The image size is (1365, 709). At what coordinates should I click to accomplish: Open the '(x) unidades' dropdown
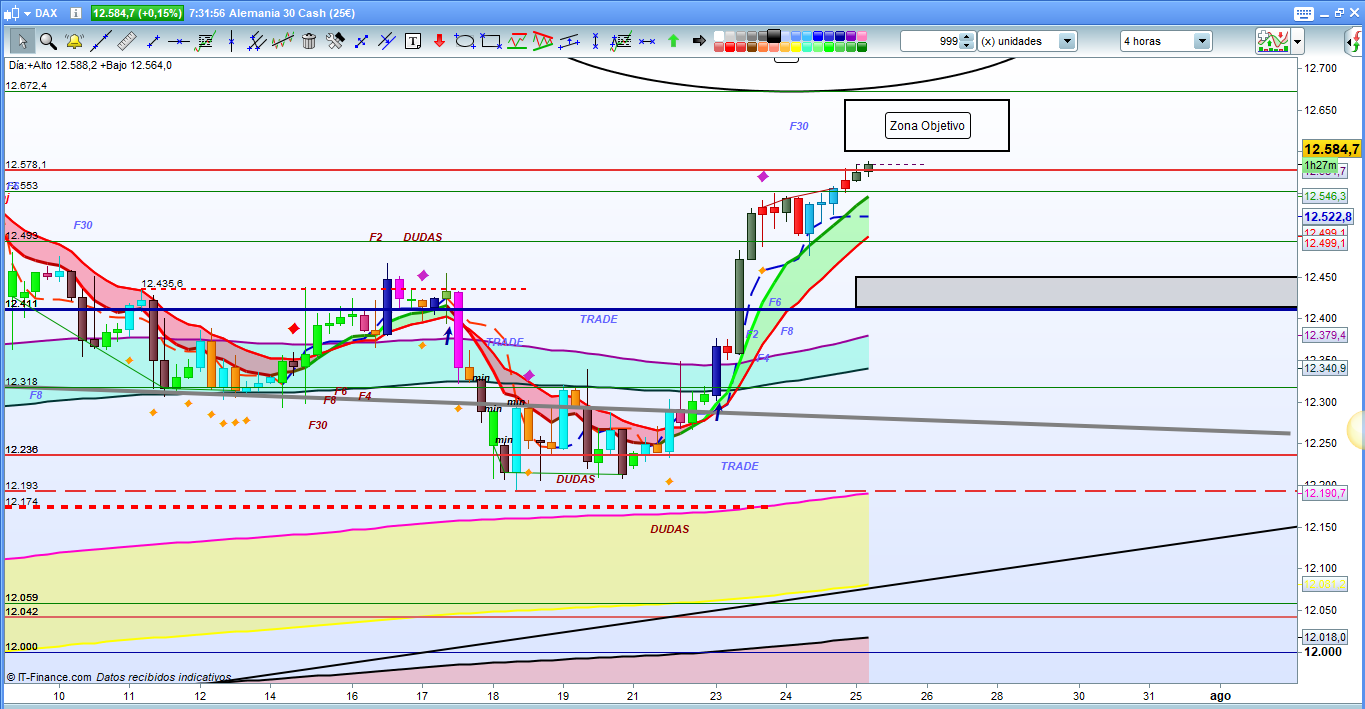pyautogui.click(x=1067, y=41)
